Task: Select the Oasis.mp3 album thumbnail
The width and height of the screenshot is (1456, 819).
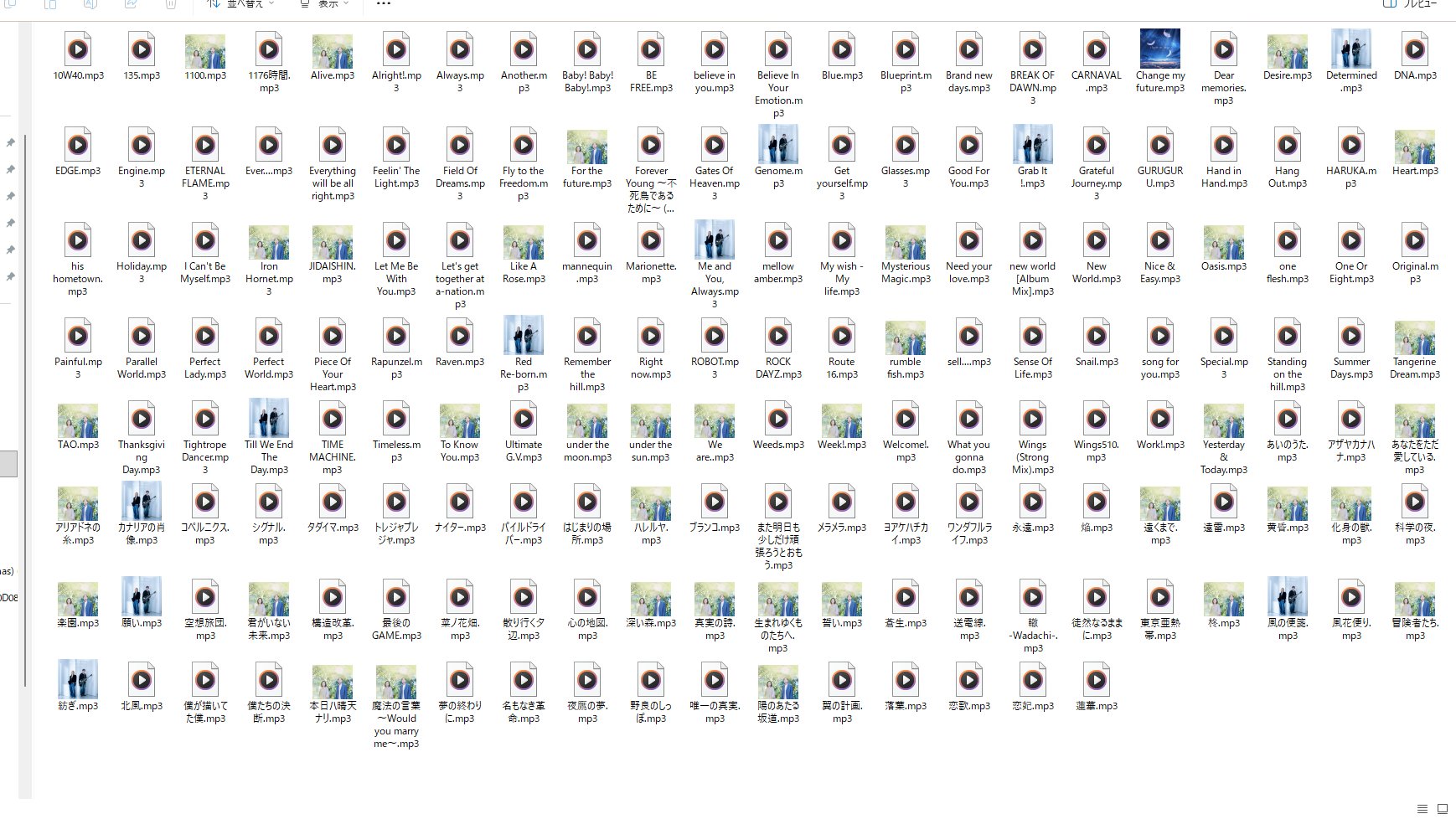Action: (x=1224, y=243)
